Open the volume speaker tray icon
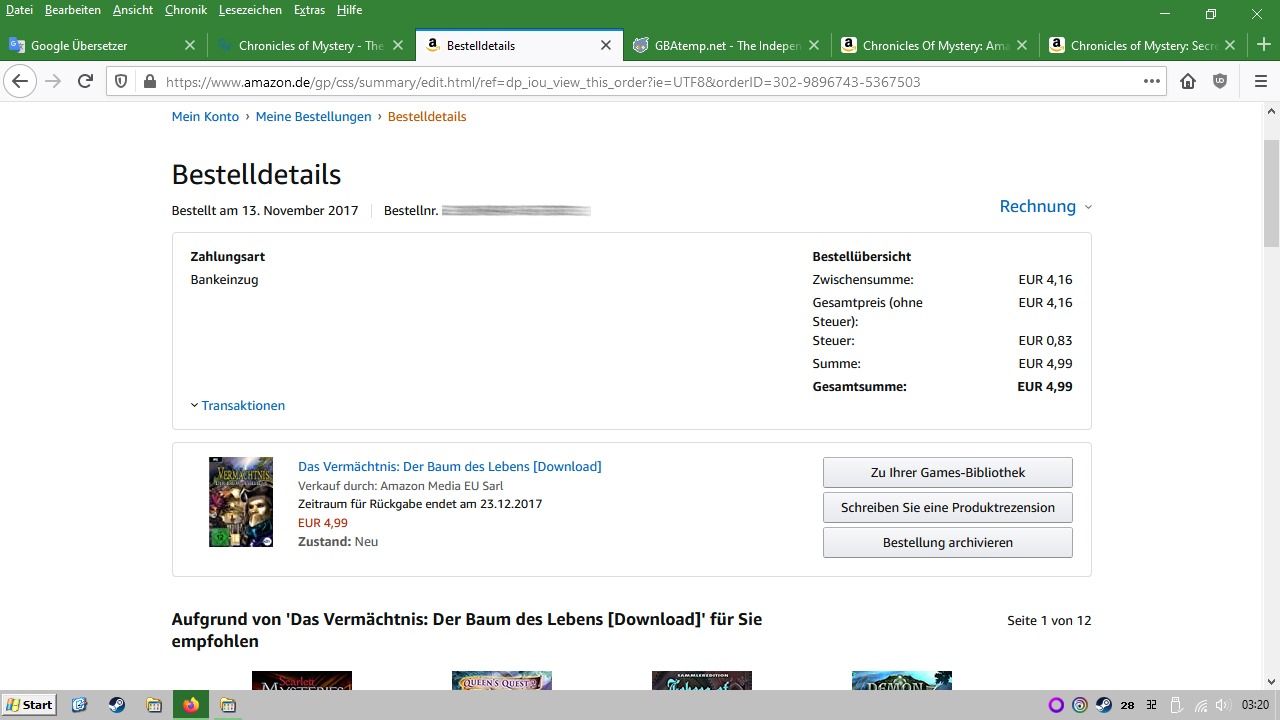Viewport: 1280px width, 720px height. tap(1223, 705)
